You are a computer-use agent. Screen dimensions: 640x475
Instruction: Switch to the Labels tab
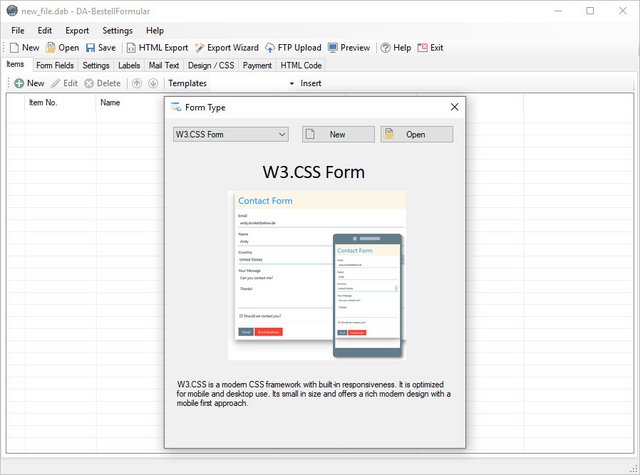click(x=129, y=65)
